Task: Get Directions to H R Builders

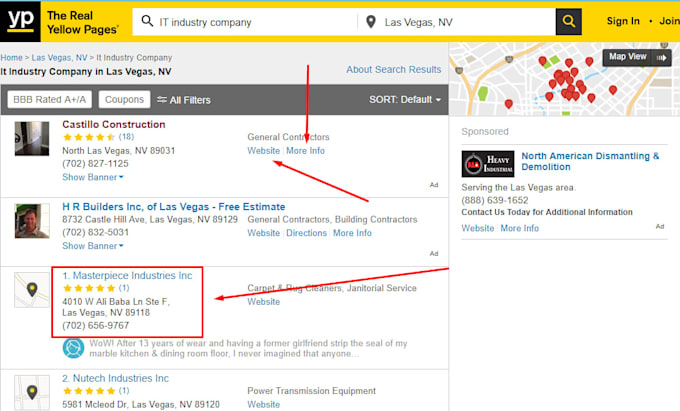Action: [x=306, y=233]
